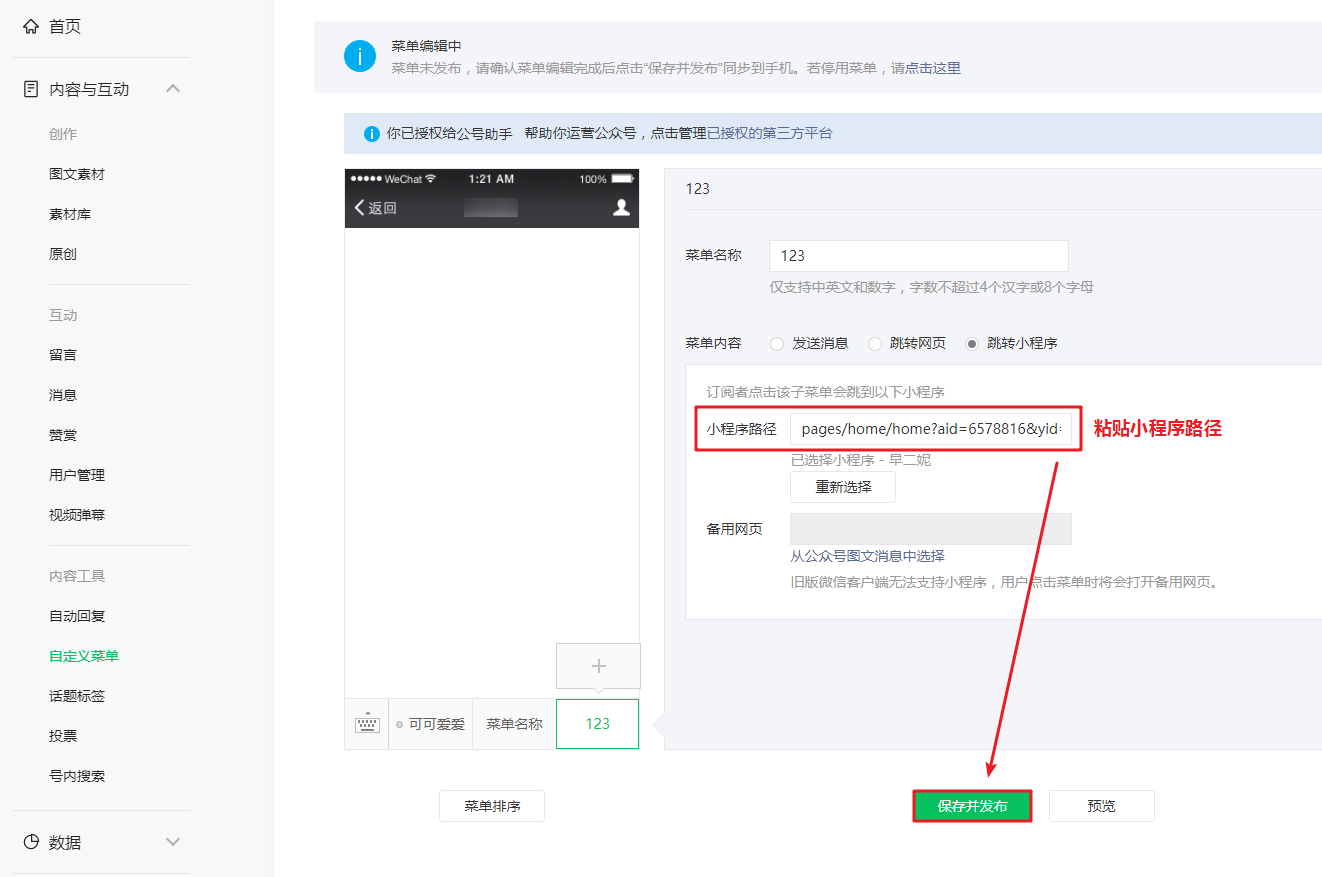Click the 互动 group label

63,315
